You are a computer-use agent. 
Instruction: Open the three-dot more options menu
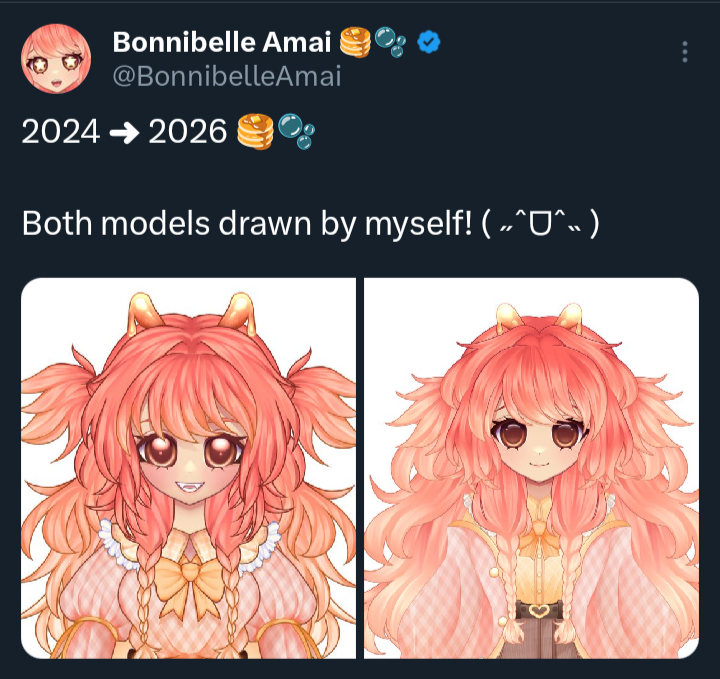[685, 51]
